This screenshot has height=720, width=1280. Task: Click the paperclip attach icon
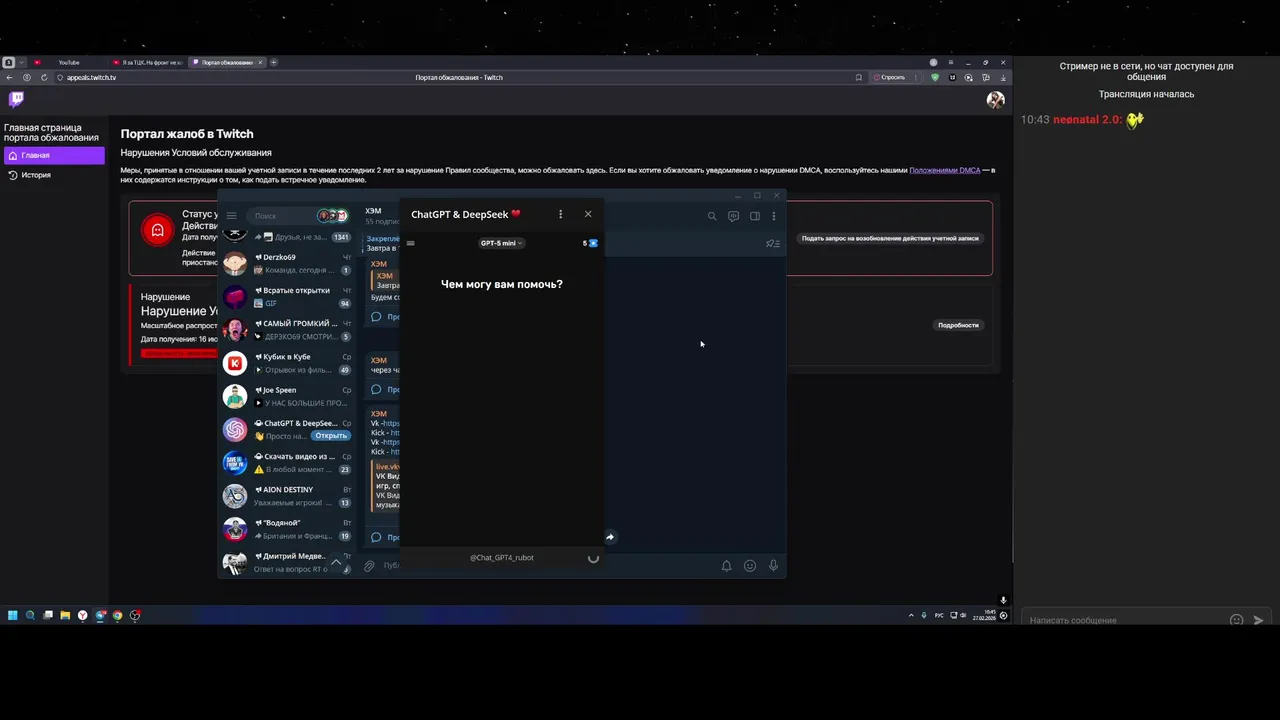click(x=369, y=566)
